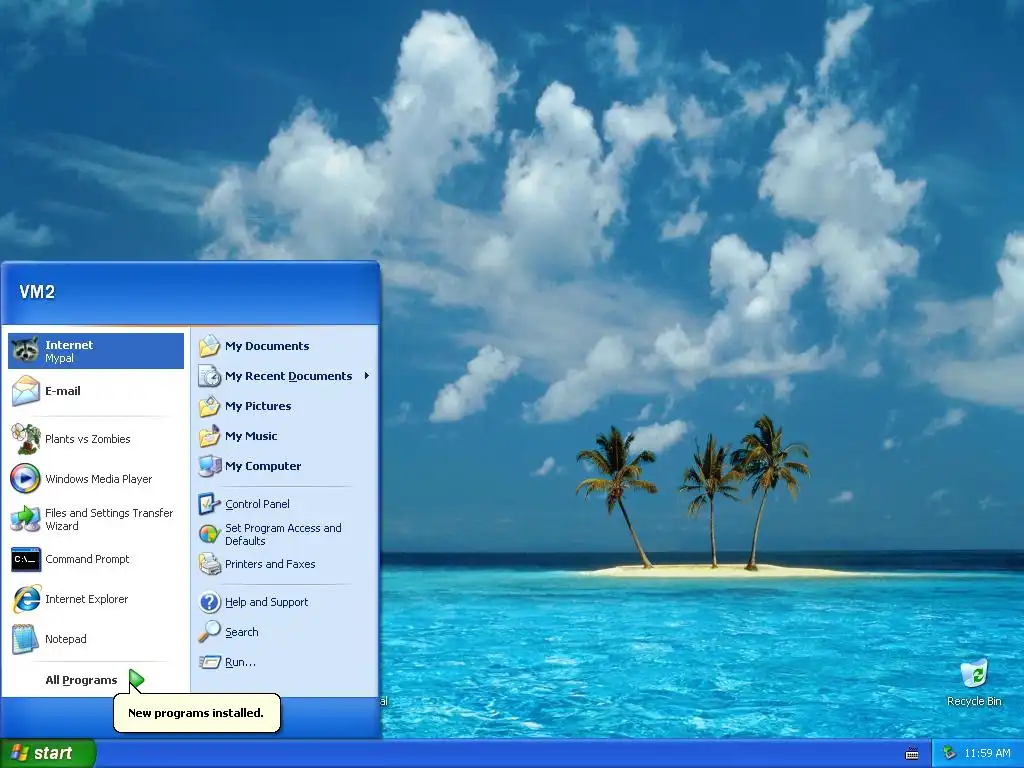Open the All Programs menu label
This screenshot has height=768, width=1024.
coord(81,680)
